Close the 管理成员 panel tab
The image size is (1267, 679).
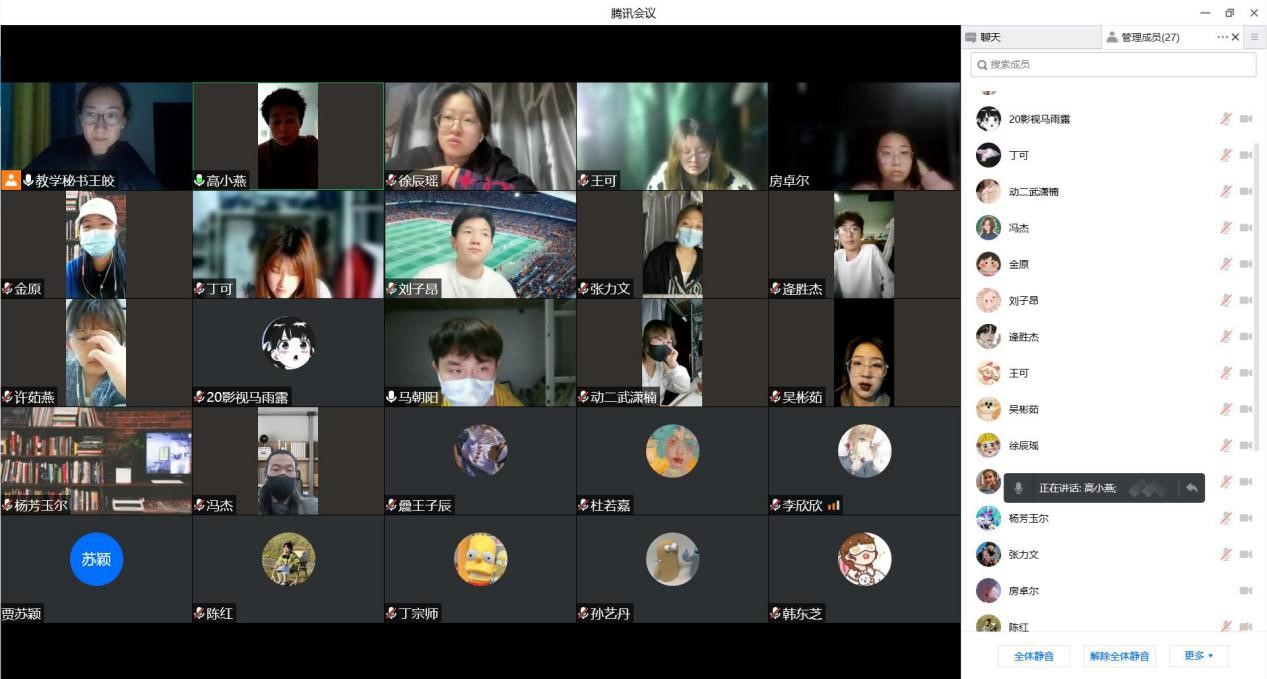pyautogui.click(x=1235, y=37)
